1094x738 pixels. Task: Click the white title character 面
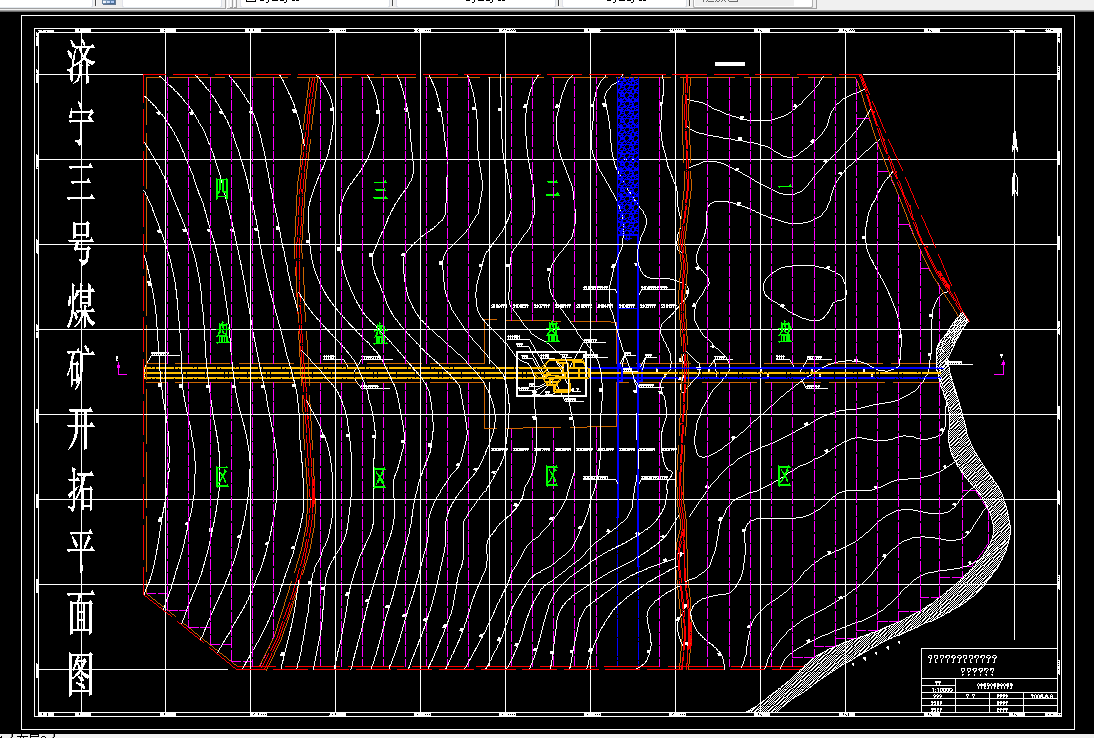click(x=81, y=612)
